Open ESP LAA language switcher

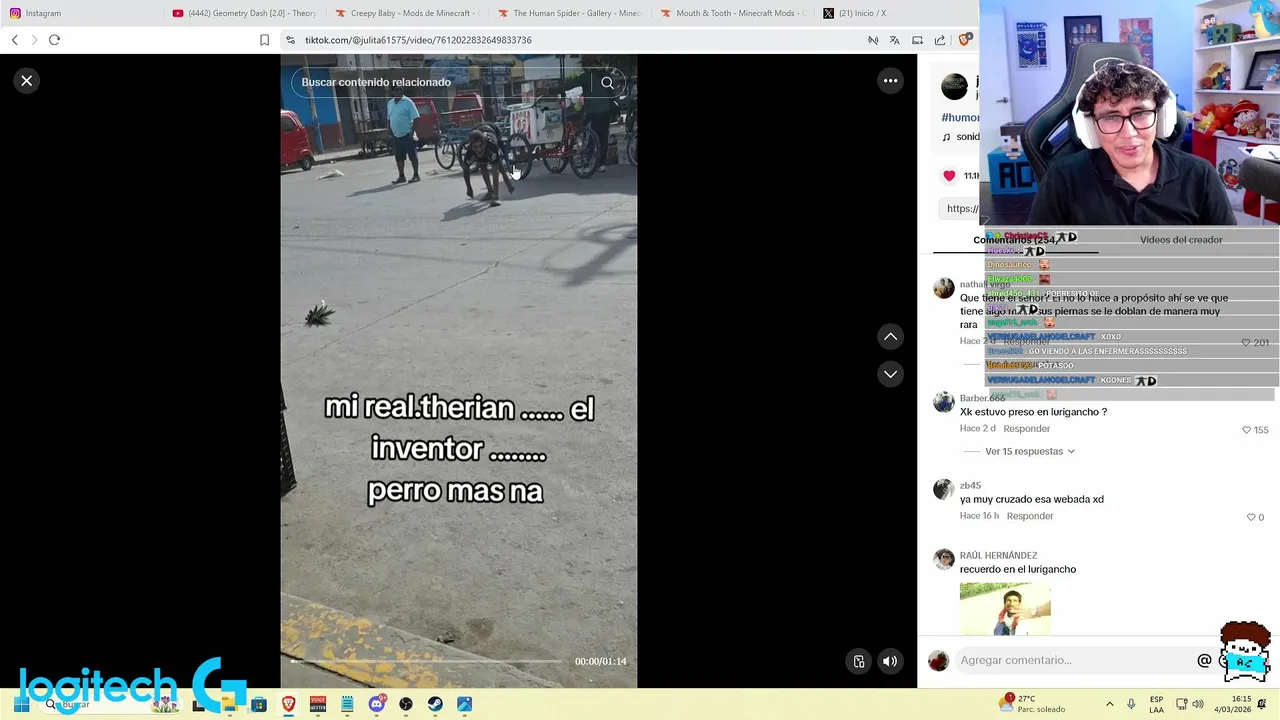click(x=1156, y=704)
